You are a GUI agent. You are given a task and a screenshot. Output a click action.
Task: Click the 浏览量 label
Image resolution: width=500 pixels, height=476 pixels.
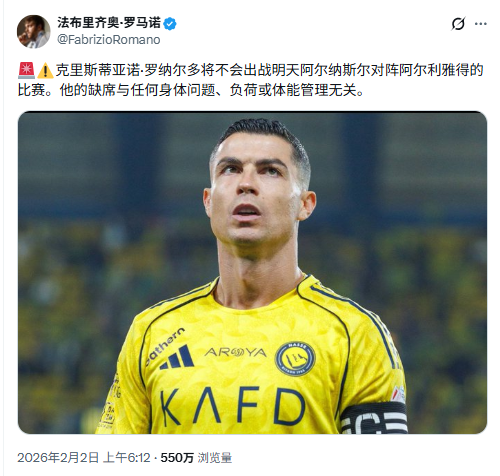pyautogui.click(x=214, y=458)
